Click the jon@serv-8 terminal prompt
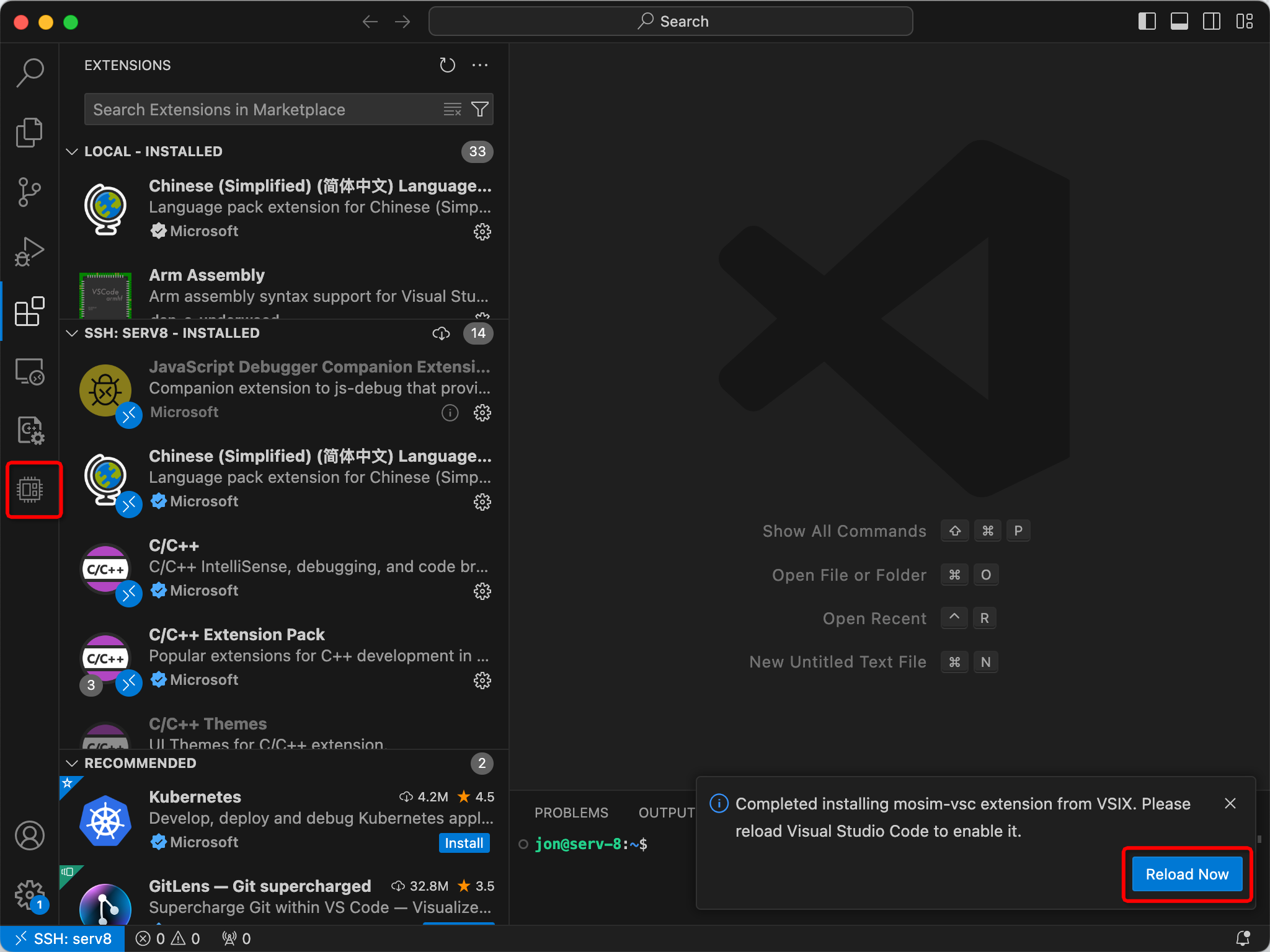Image resolution: width=1270 pixels, height=952 pixels. point(590,844)
